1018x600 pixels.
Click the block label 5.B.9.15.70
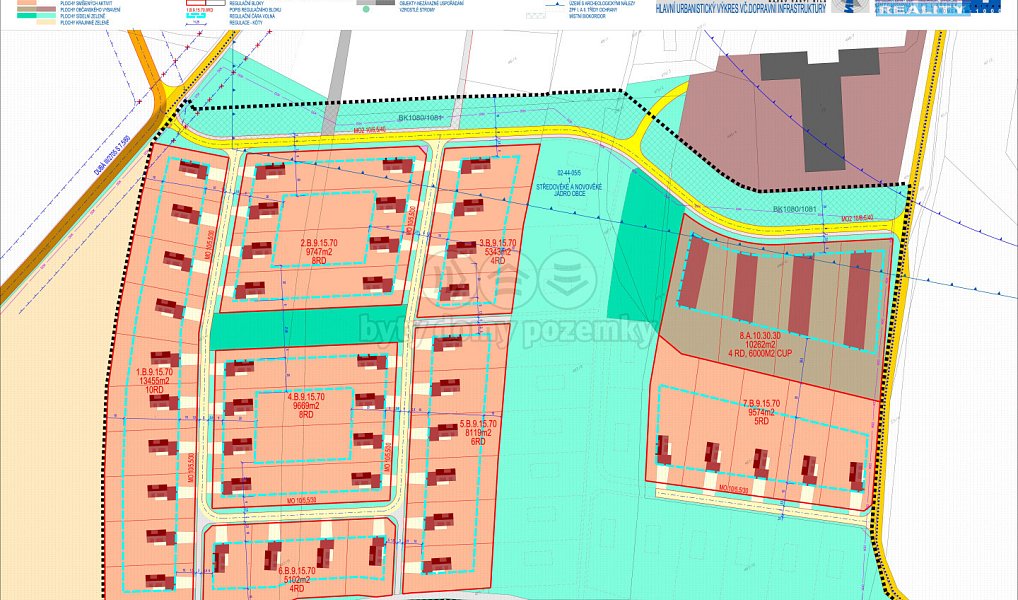[478, 424]
